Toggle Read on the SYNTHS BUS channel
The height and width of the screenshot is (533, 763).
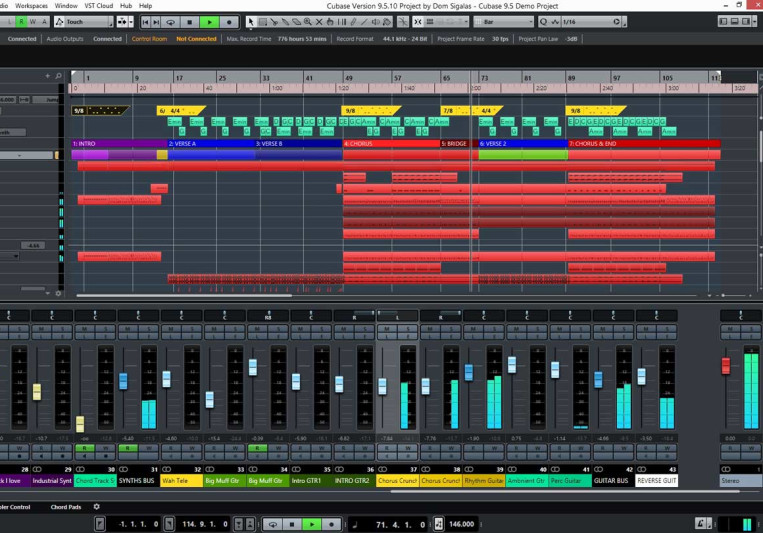127,448
